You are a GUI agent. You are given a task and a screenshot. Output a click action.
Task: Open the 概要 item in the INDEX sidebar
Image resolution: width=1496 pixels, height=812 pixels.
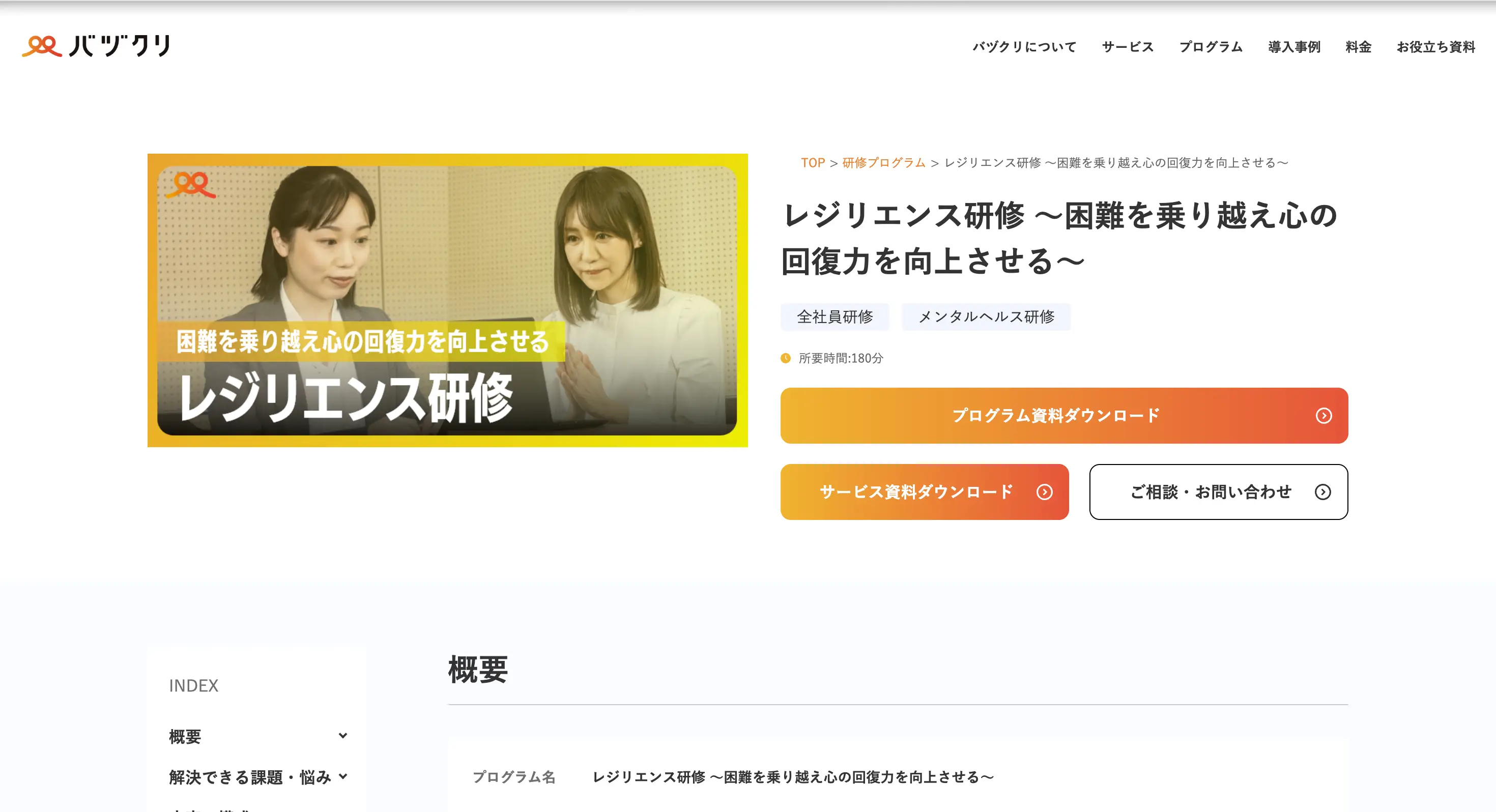[185, 737]
